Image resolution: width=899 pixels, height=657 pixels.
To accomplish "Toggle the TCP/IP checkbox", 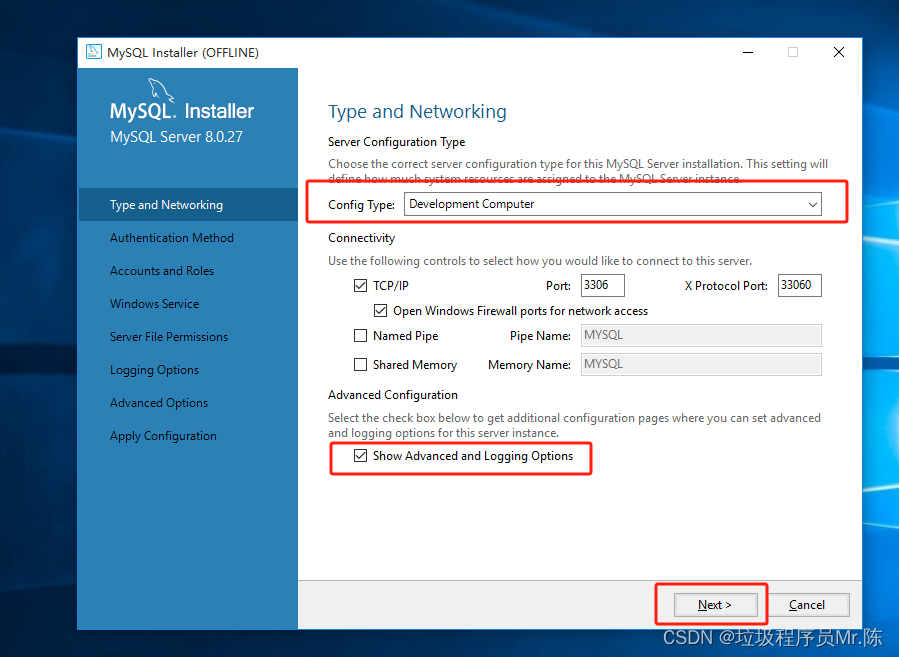I will 360,286.
